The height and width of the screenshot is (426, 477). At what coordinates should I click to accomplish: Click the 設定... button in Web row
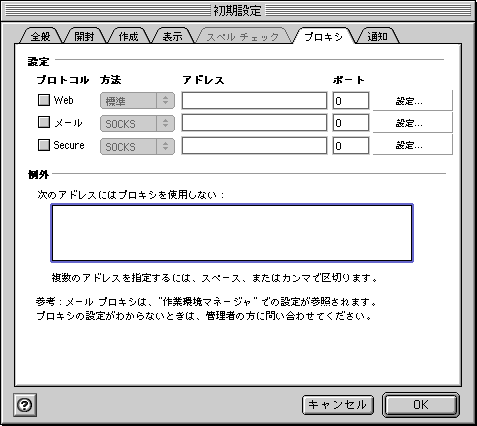(412, 101)
